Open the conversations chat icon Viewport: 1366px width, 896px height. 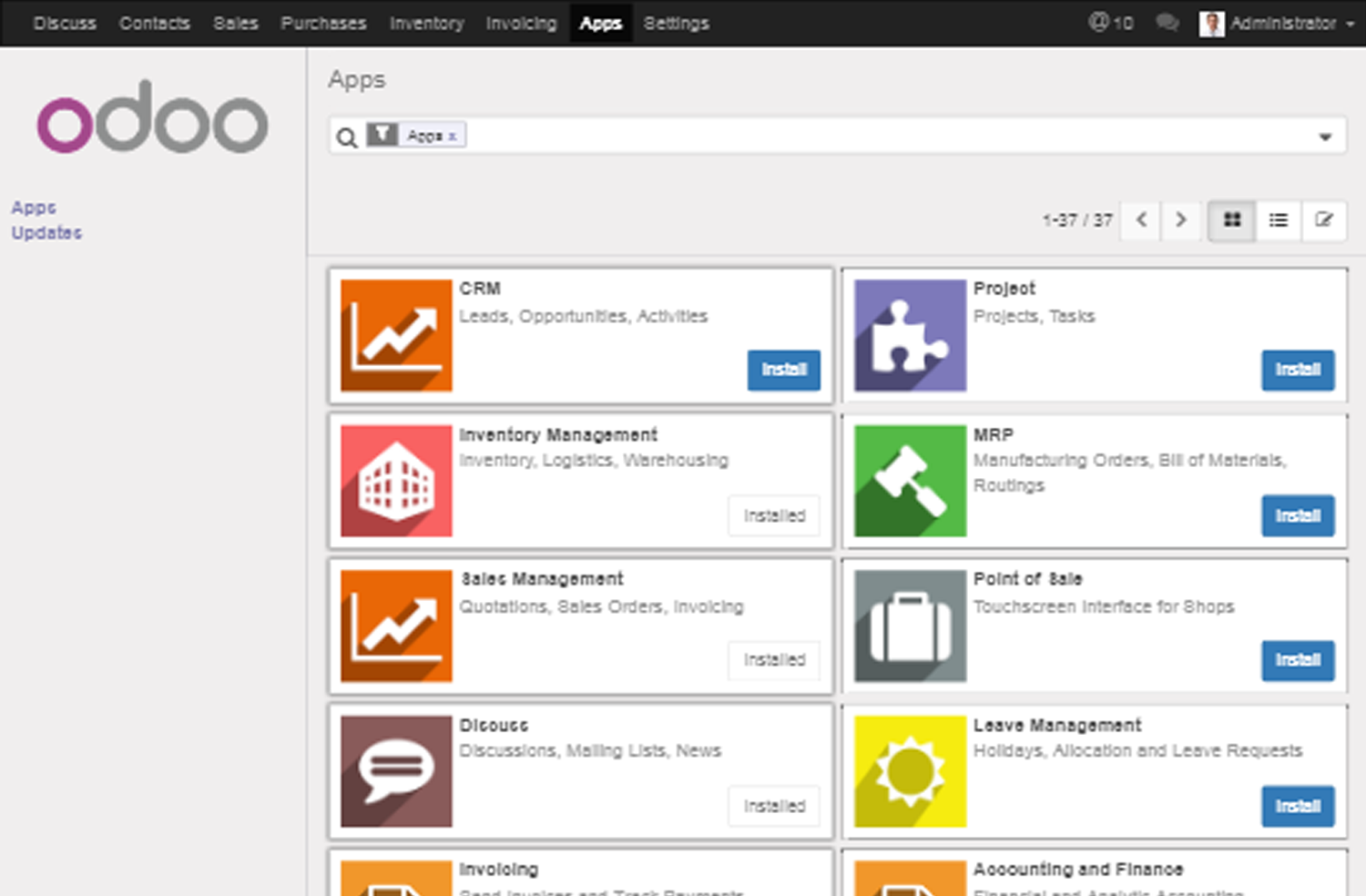point(1167,23)
